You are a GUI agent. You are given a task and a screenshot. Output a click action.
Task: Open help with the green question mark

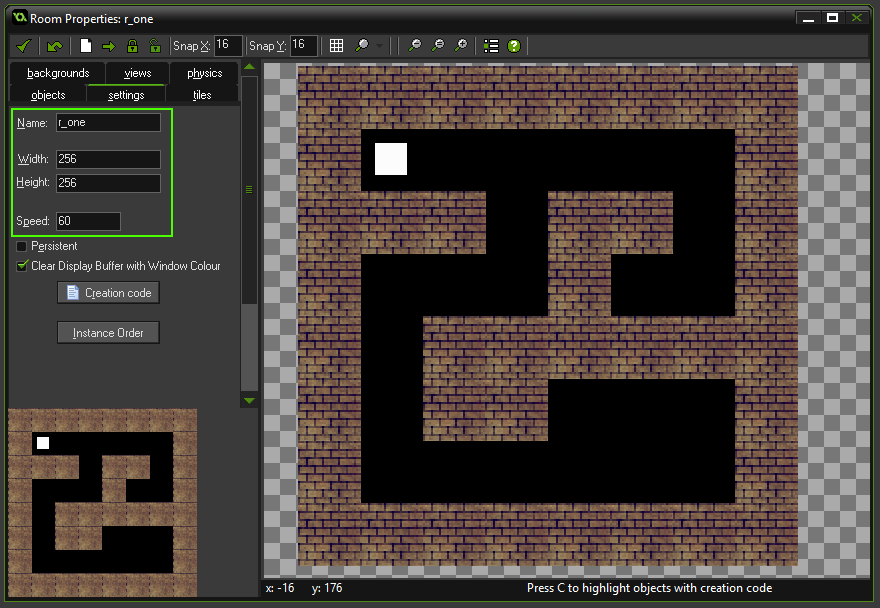coord(514,46)
